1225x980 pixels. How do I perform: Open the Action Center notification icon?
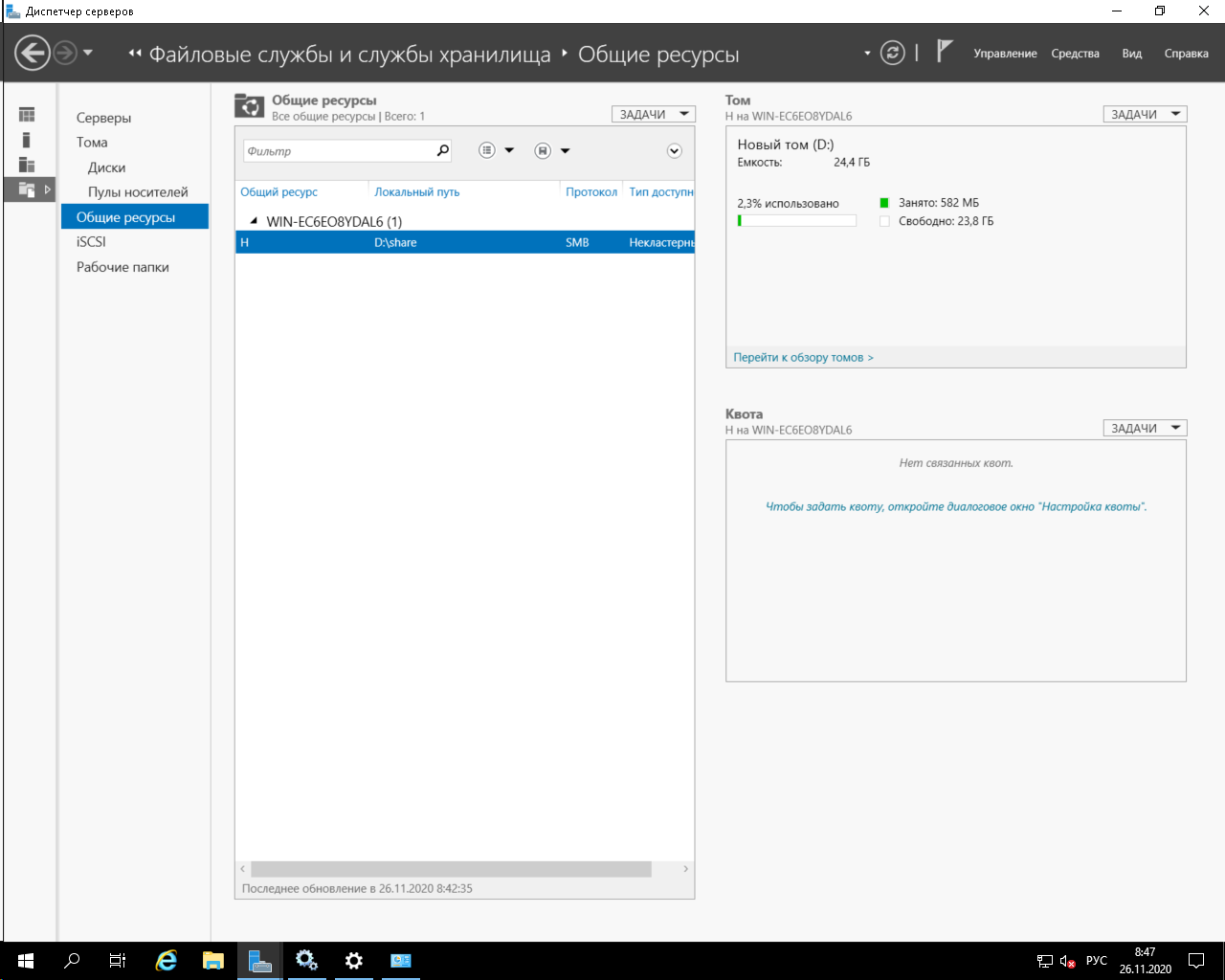[1196, 961]
